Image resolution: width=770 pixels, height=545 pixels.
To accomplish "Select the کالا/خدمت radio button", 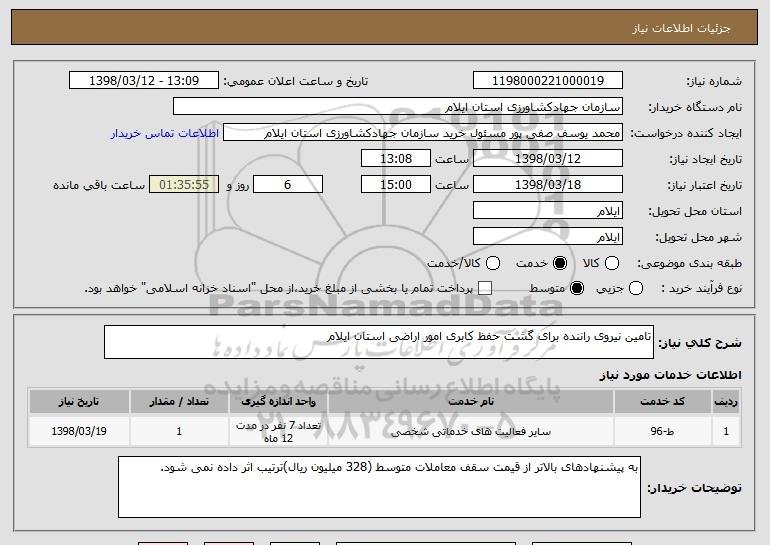I will tap(493, 263).
